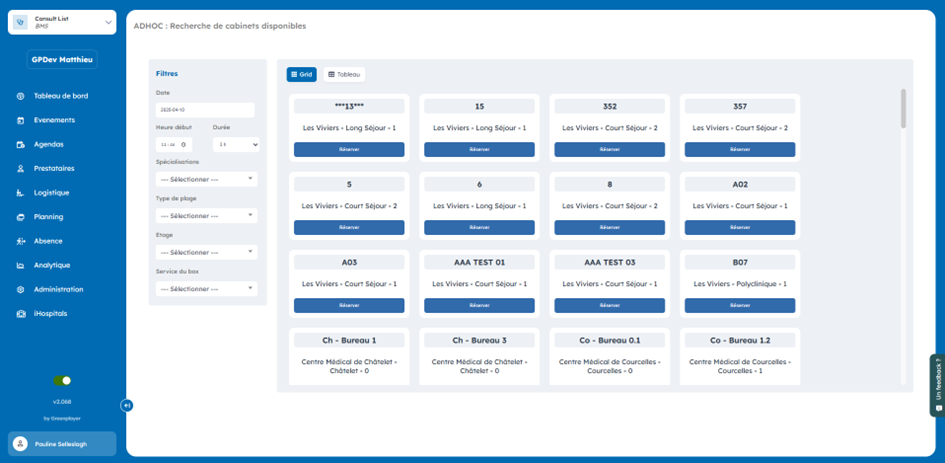This screenshot has height=463, width=945.
Task: Click the Date input field
Action: pos(205,110)
